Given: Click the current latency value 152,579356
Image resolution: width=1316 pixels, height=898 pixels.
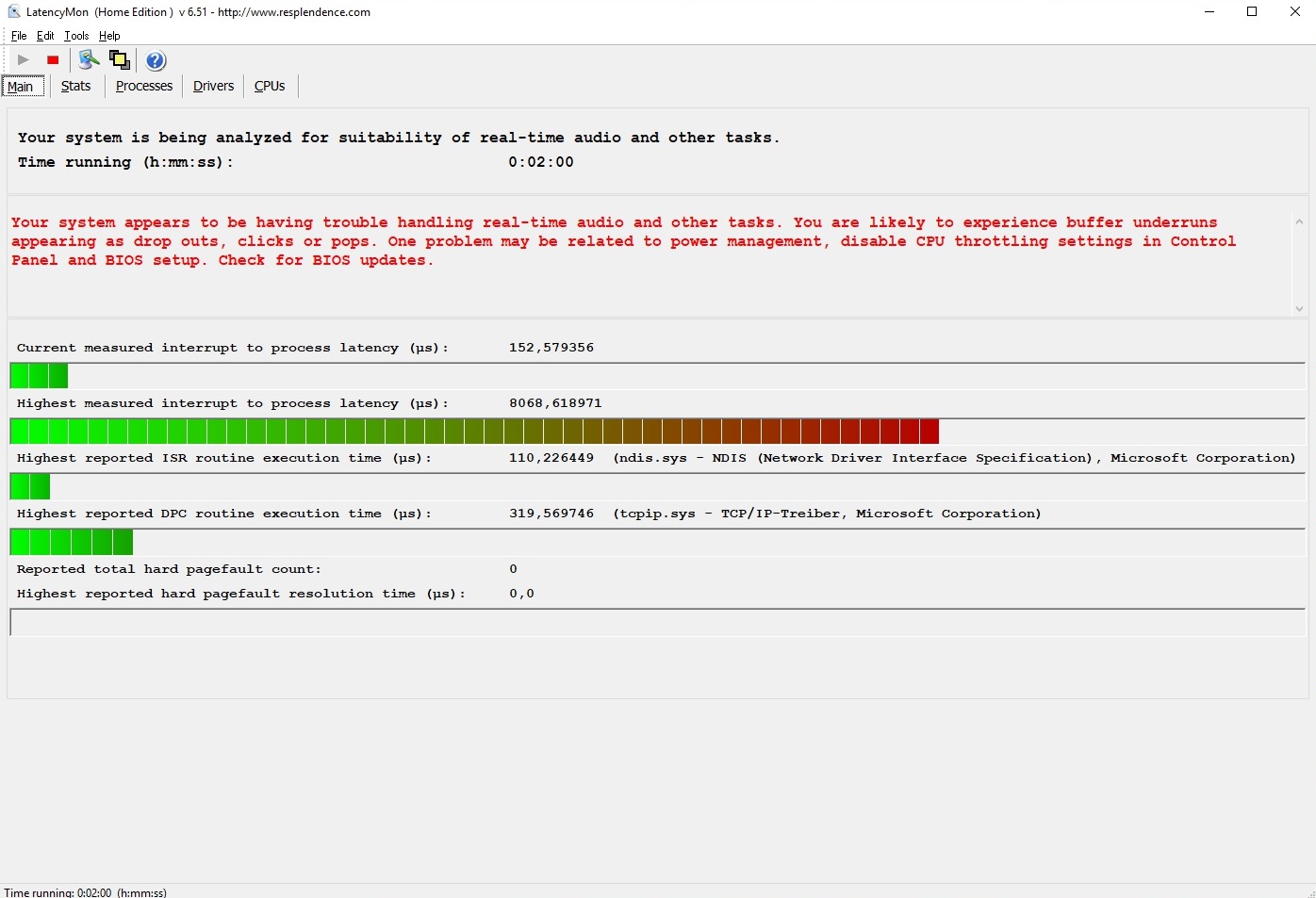Looking at the screenshot, I should (551, 348).
